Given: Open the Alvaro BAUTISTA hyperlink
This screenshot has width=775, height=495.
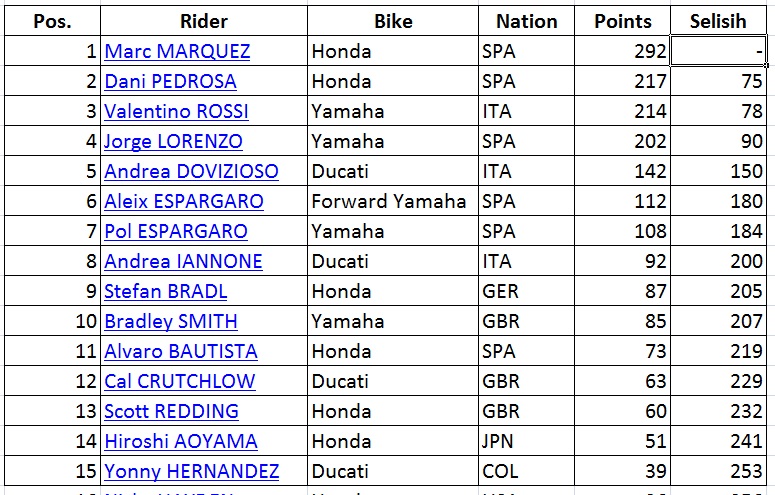Looking at the screenshot, I should pos(181,352).
